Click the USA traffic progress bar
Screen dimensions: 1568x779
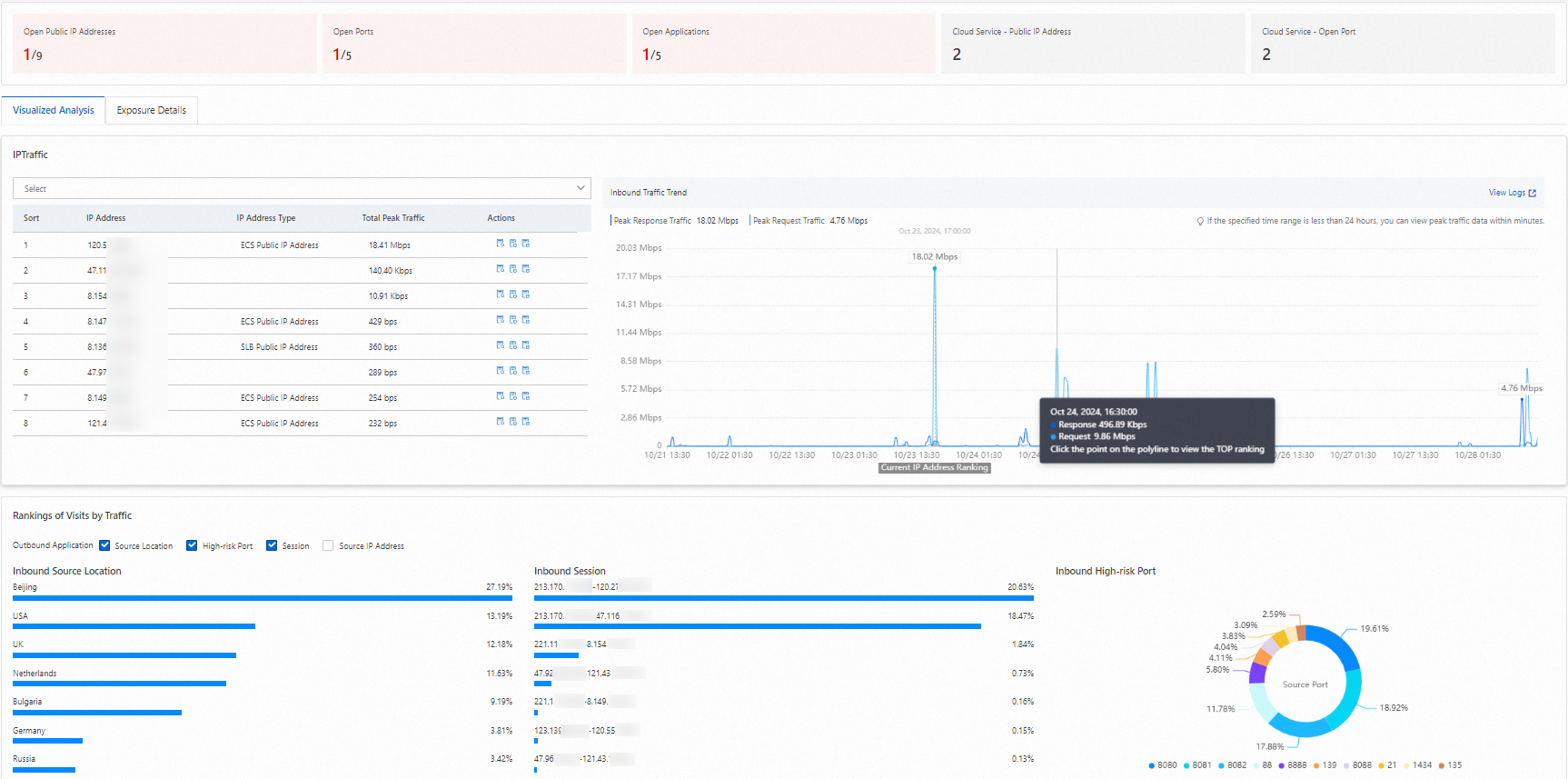point(134,626)
